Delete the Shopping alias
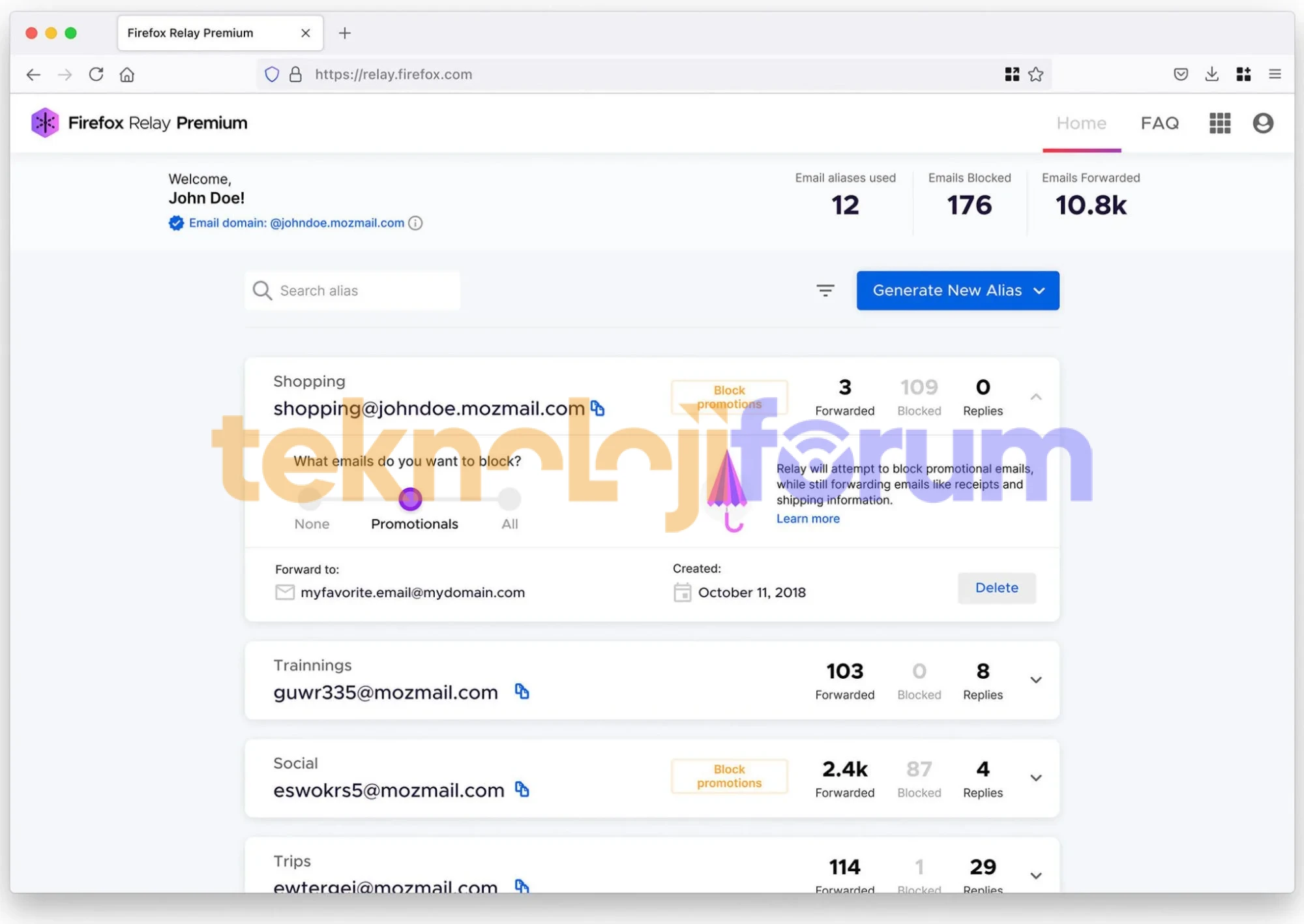Image resolution: width=1304 pixels, height=924 pixels. pyautogui.click(x=996, y=588)
